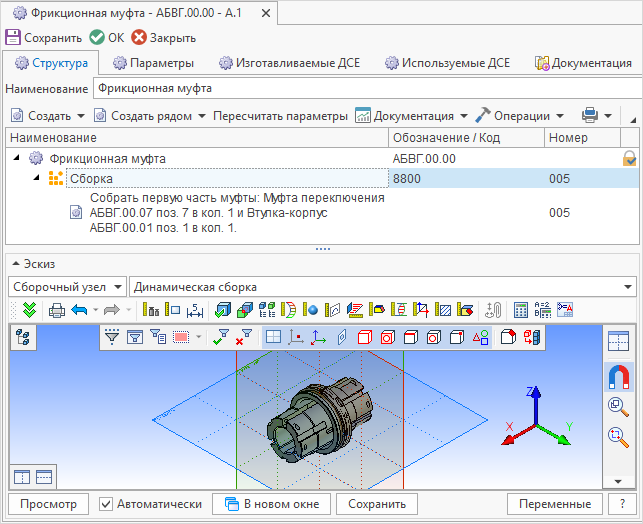
Task: Click the blue undo arrow
Action: 79,310
